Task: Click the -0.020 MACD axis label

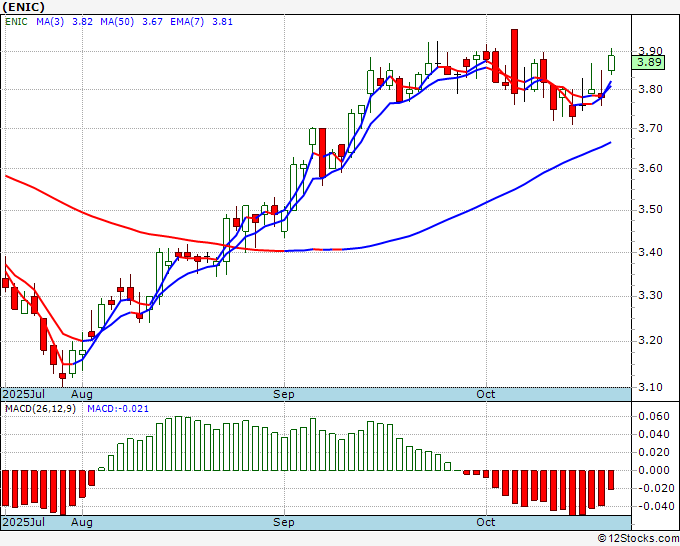Action: tap(654, 488)
